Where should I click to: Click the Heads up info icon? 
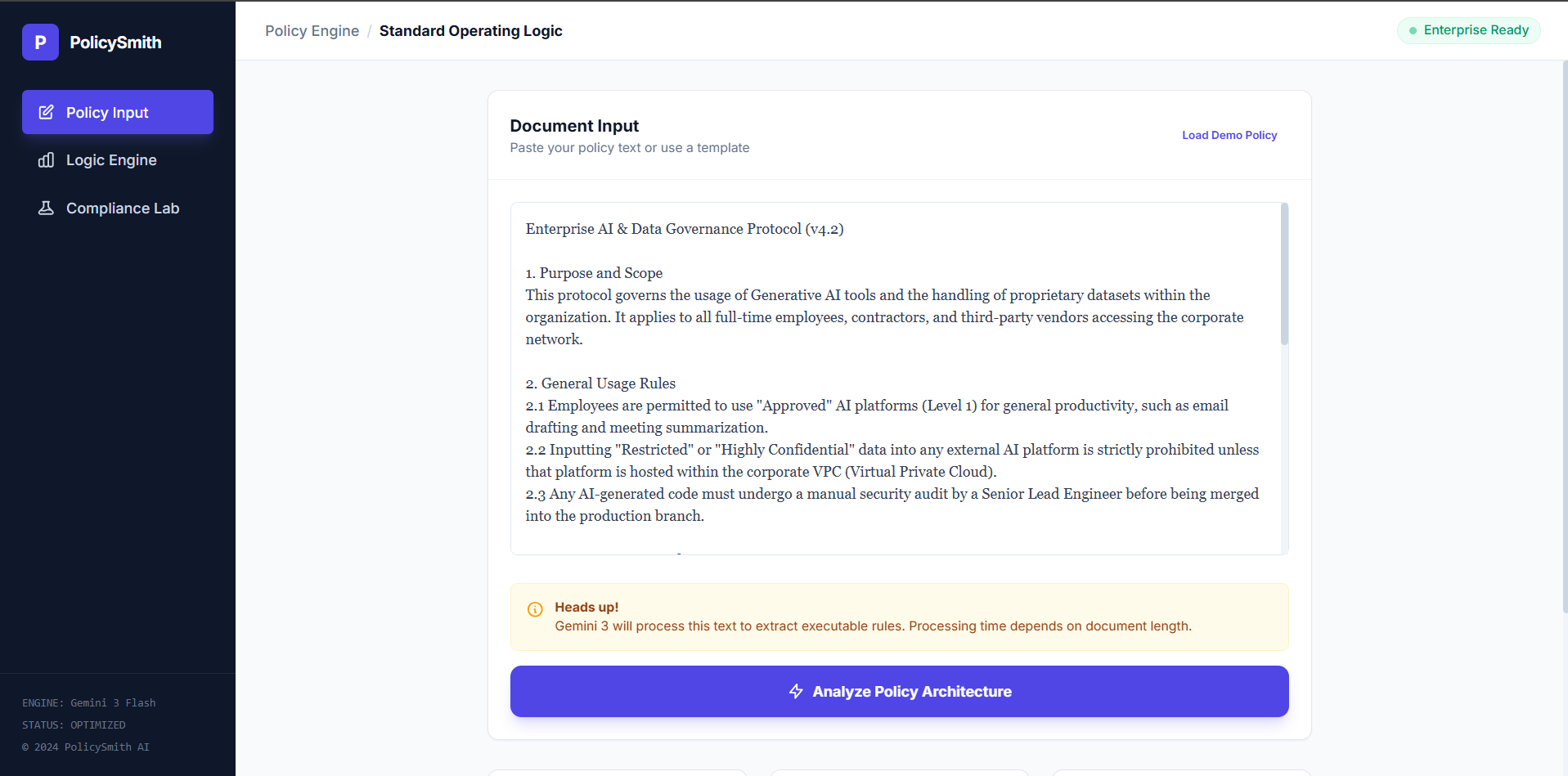tap(535, 609)
